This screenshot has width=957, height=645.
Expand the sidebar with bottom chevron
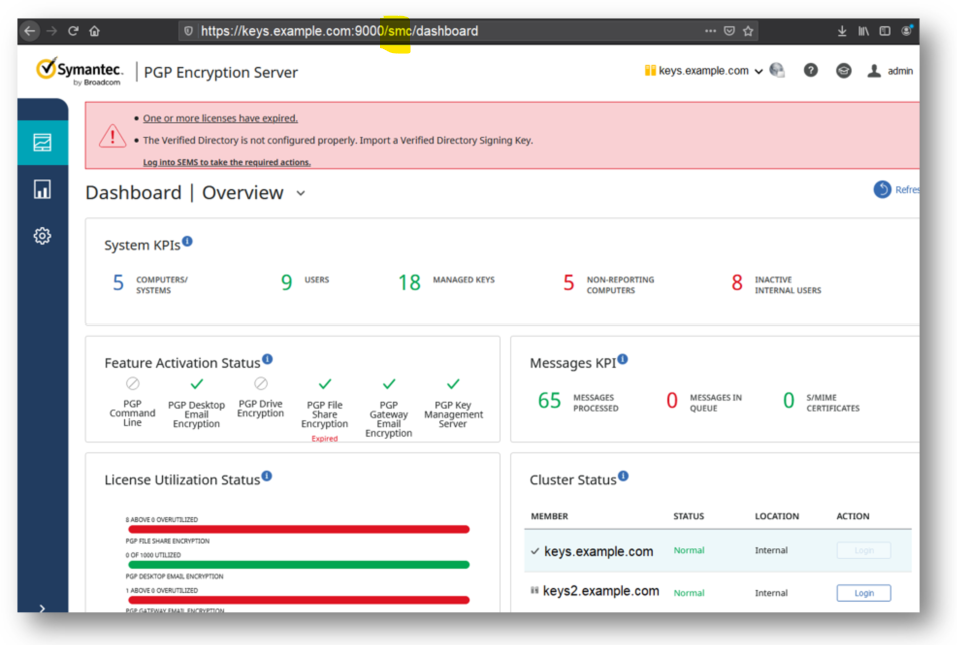[42, 608]
